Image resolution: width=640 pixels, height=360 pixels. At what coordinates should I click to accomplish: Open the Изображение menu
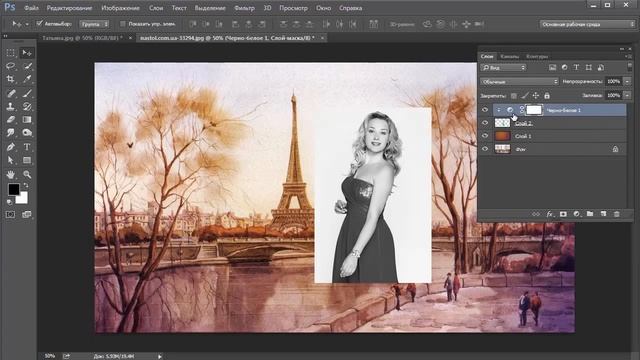pos(120,8)
